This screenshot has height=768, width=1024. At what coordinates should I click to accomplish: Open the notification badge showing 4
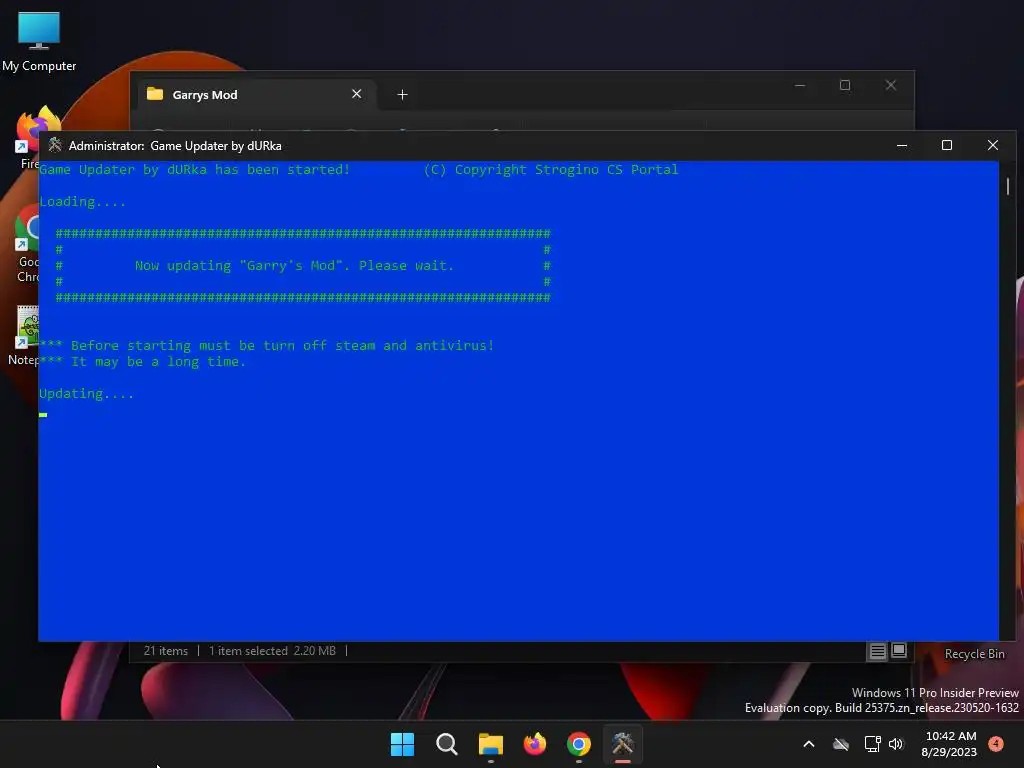click(996, 743)
